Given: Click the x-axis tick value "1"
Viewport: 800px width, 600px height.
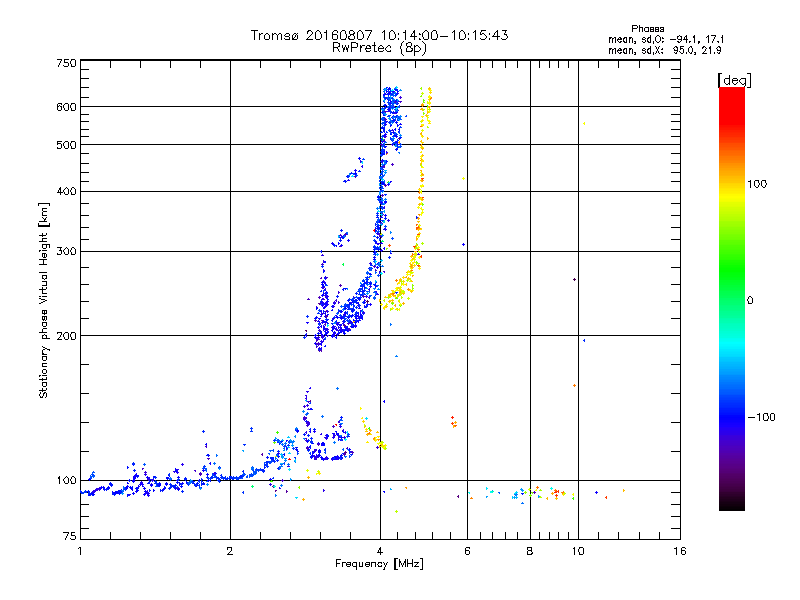Looking at the screenshot, I should pyautogui.click(x=80, y=551).
